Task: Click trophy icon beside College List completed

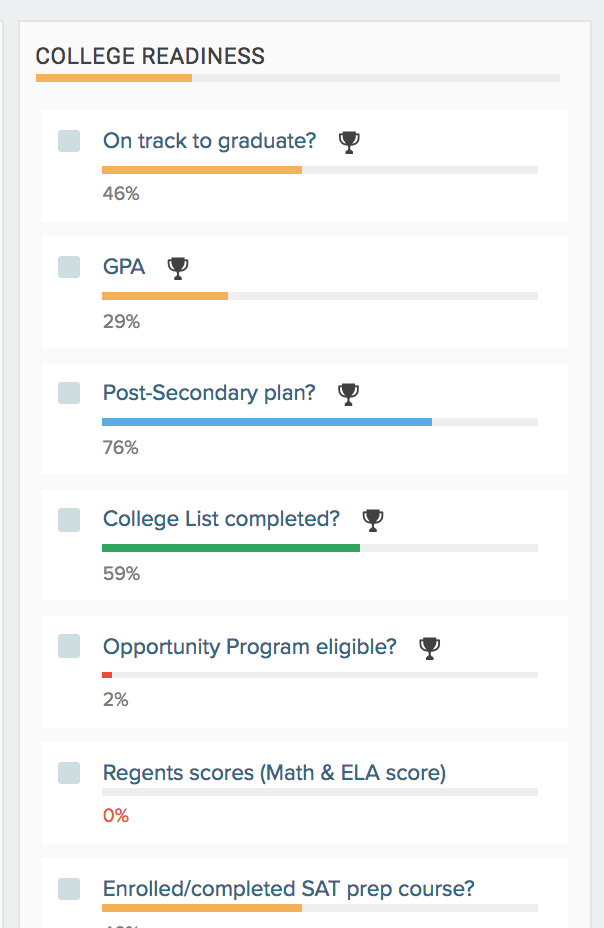Action: (373, 520)
